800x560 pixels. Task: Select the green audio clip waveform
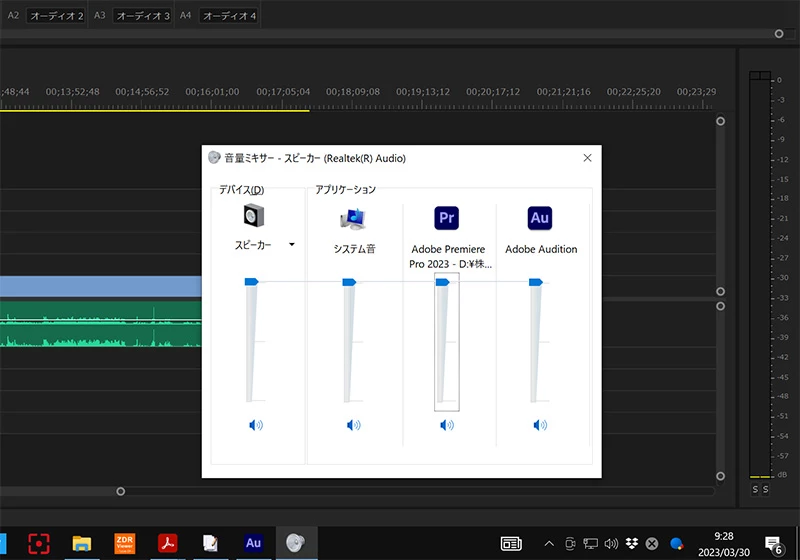coord(101,324)
